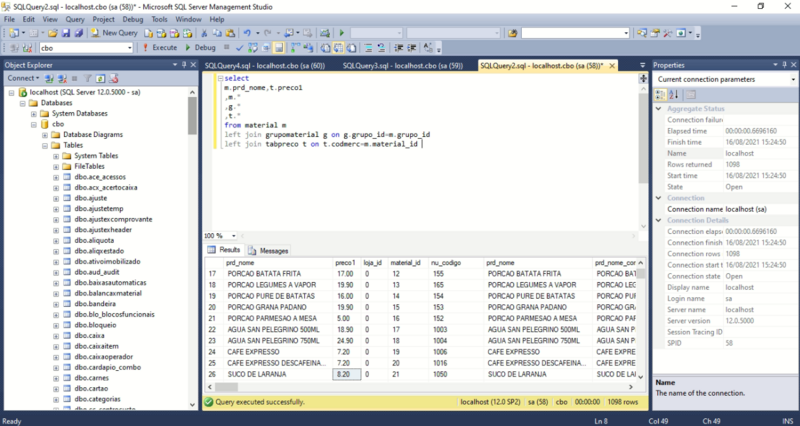Screen dimensions: 800x426
Task: Pin the Object Explorer panel
Action: 184,65
